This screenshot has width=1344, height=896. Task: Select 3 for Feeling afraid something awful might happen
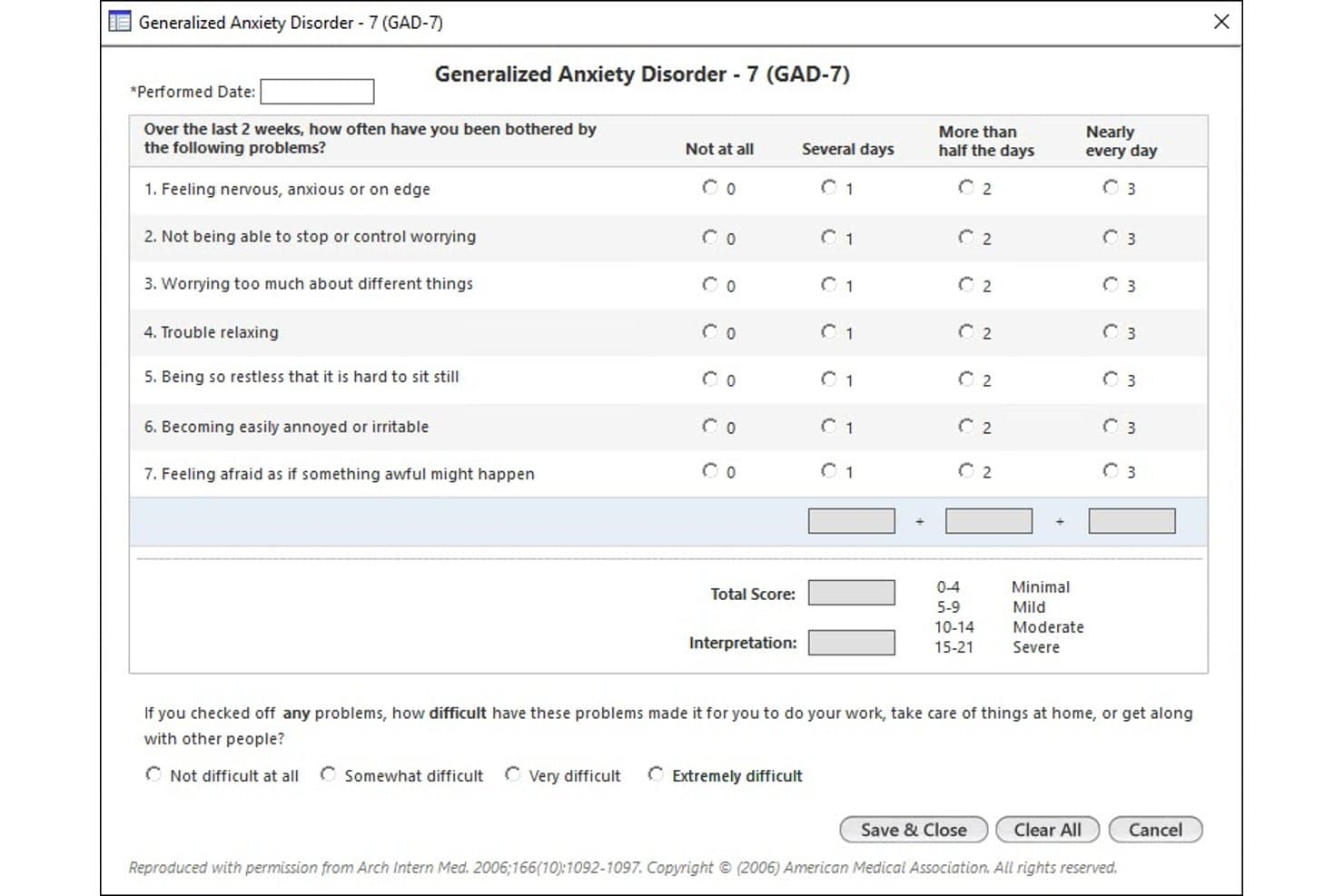point(1110,470)
